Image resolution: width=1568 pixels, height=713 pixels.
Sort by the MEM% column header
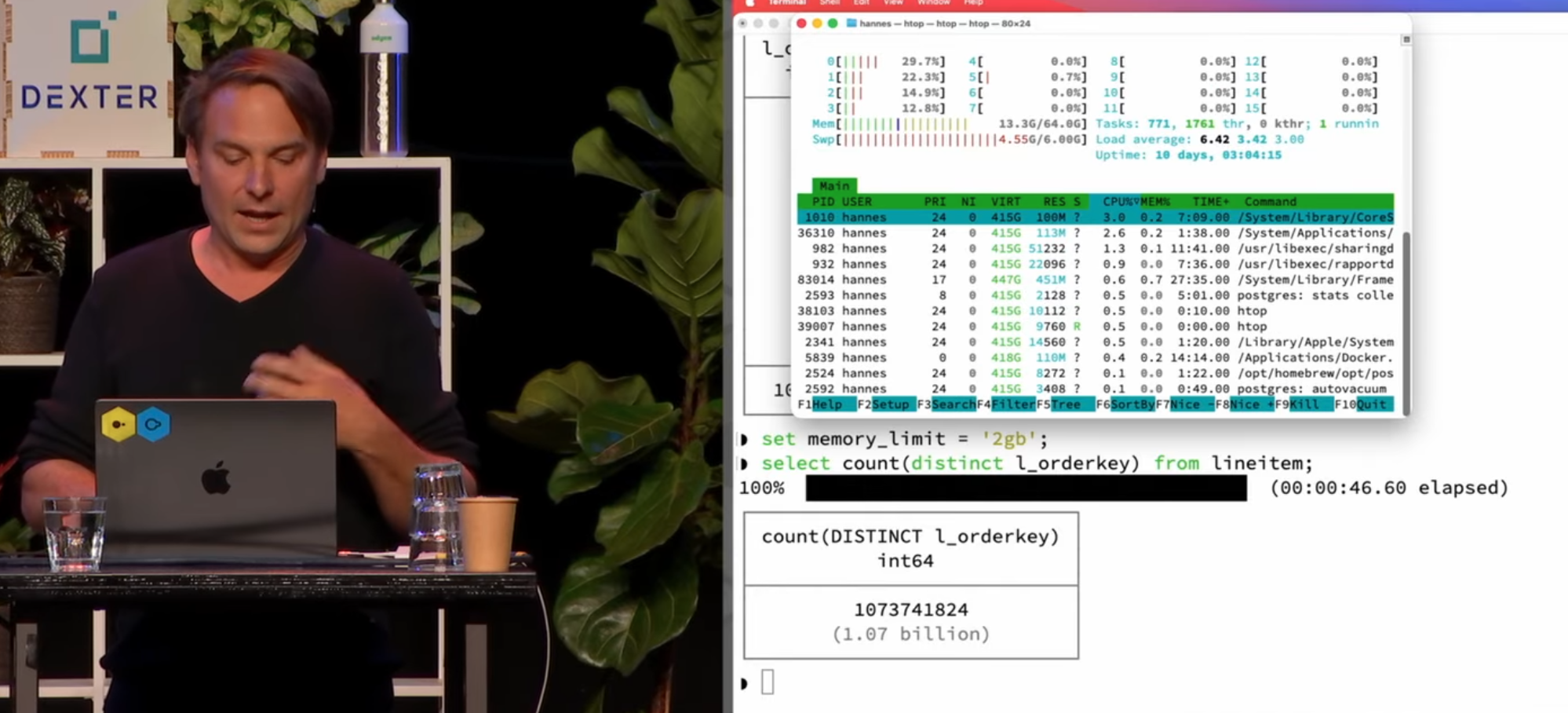coord(1155,202)
